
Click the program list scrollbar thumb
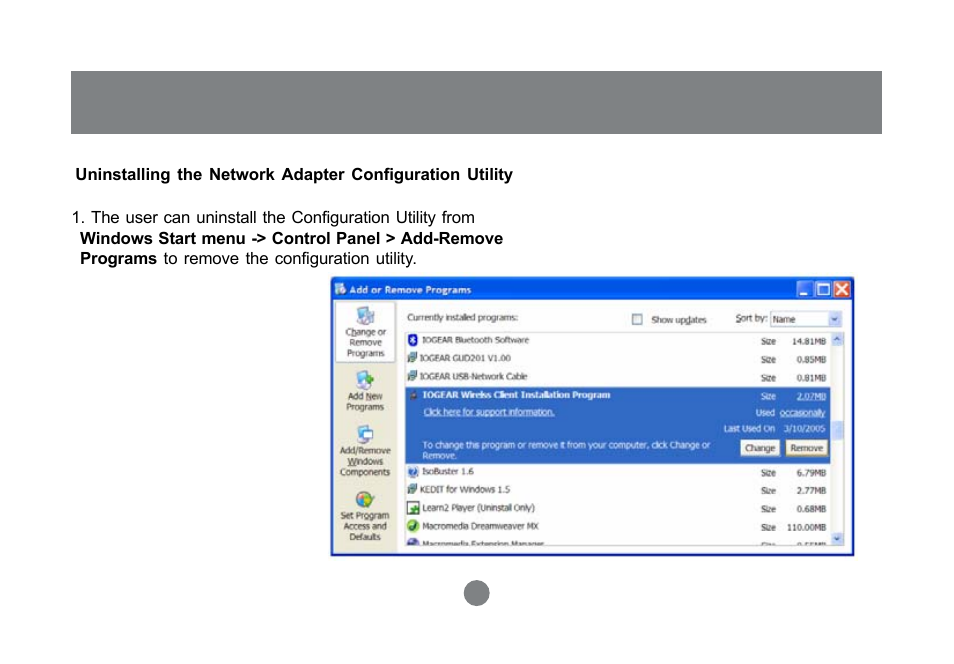click(x=837, y=430)
